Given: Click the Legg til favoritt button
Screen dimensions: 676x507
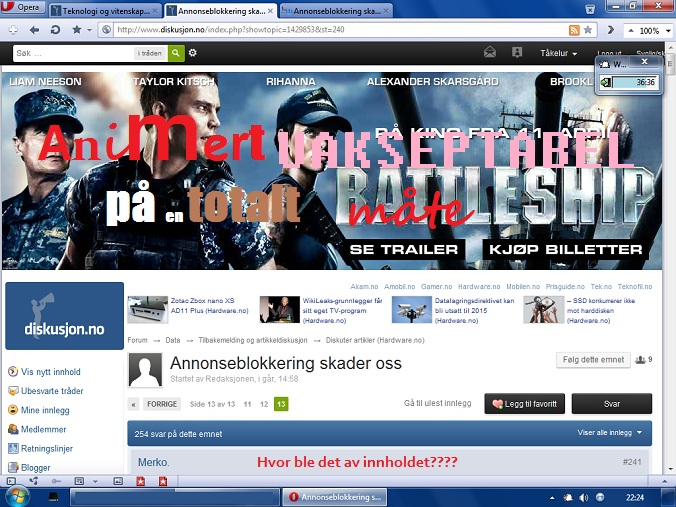Looking at the screenshot, I should [x=525, y=404].
